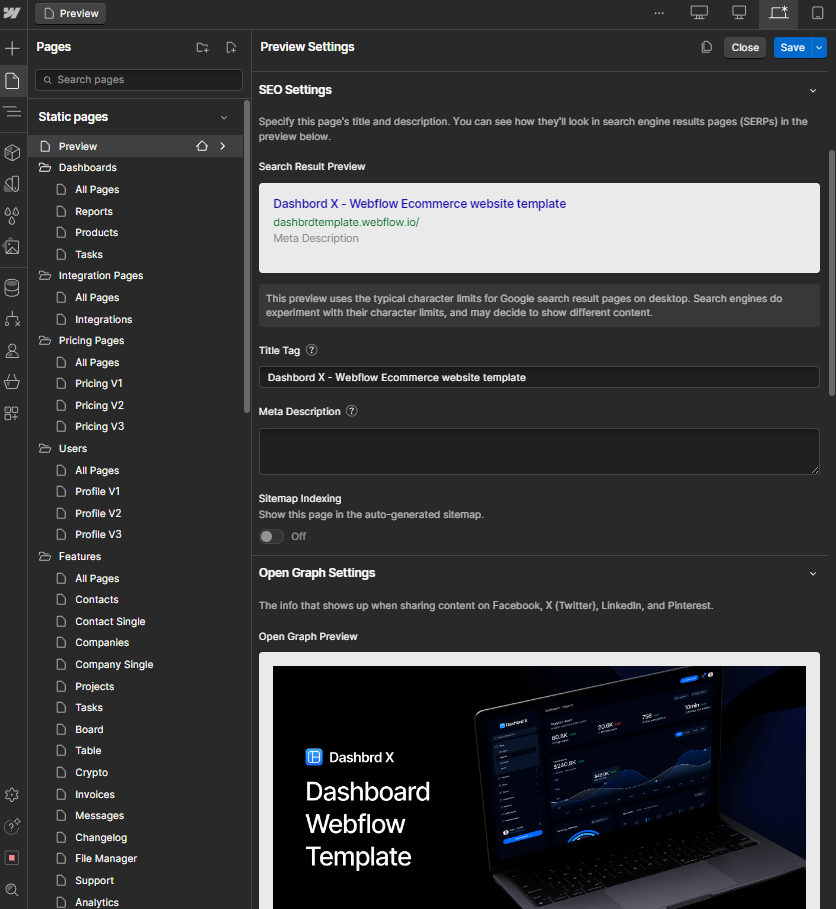
Task: Switch to the large desktop breakpoint
Action: click(698, 14)
